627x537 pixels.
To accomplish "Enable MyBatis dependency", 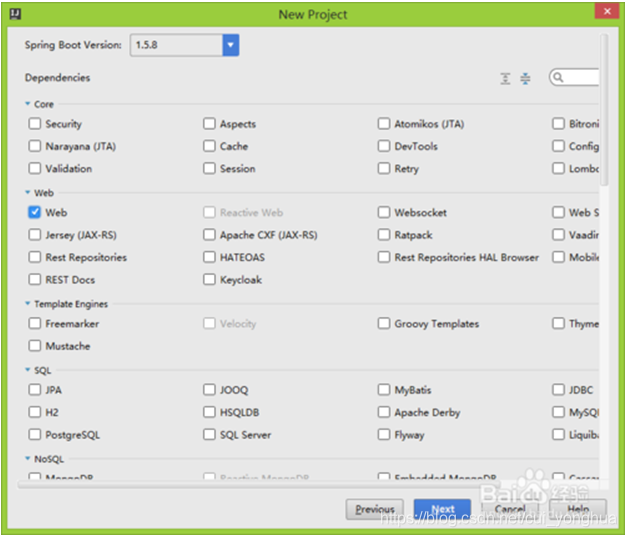I will [384, 390].
